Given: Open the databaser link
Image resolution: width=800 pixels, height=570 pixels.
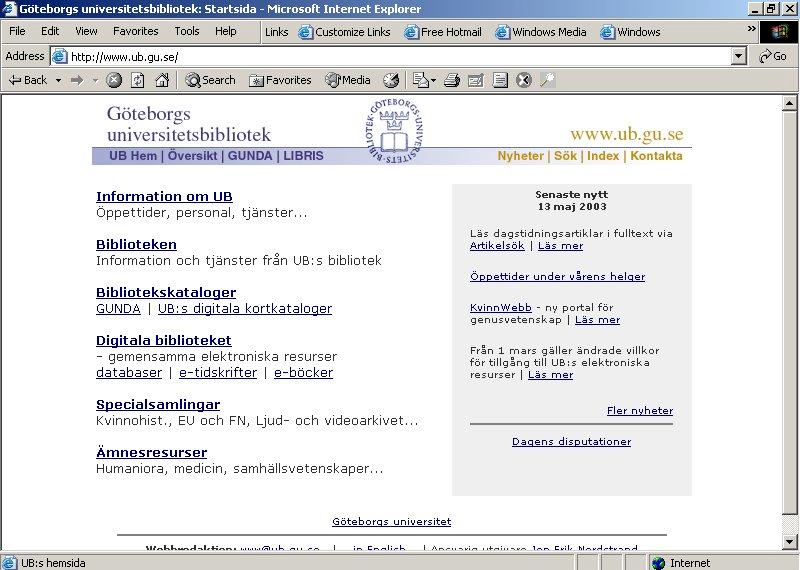Looking at the screenshot, I should [x=129, y=373].
